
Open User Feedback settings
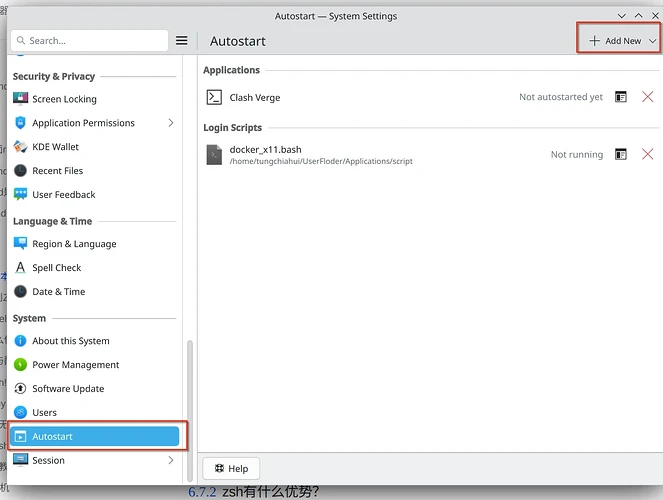click(63, 195)
